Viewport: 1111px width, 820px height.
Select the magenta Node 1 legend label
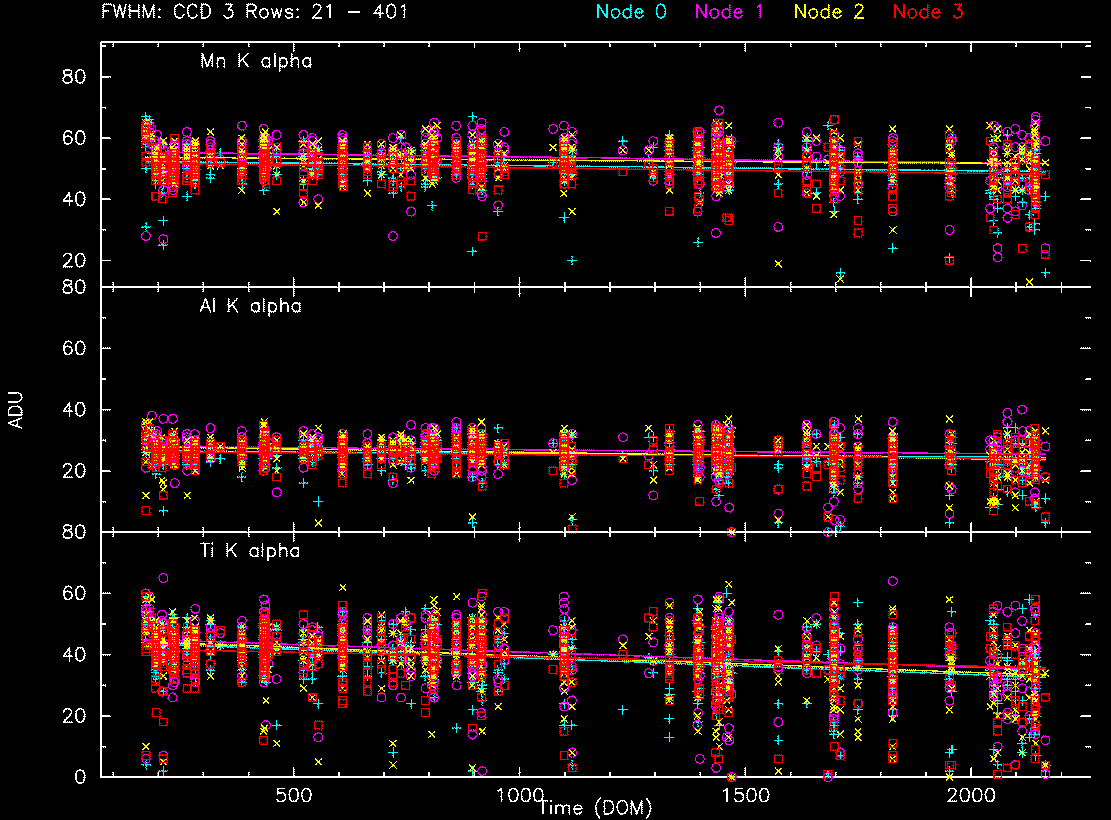click(x=731, y=13)
